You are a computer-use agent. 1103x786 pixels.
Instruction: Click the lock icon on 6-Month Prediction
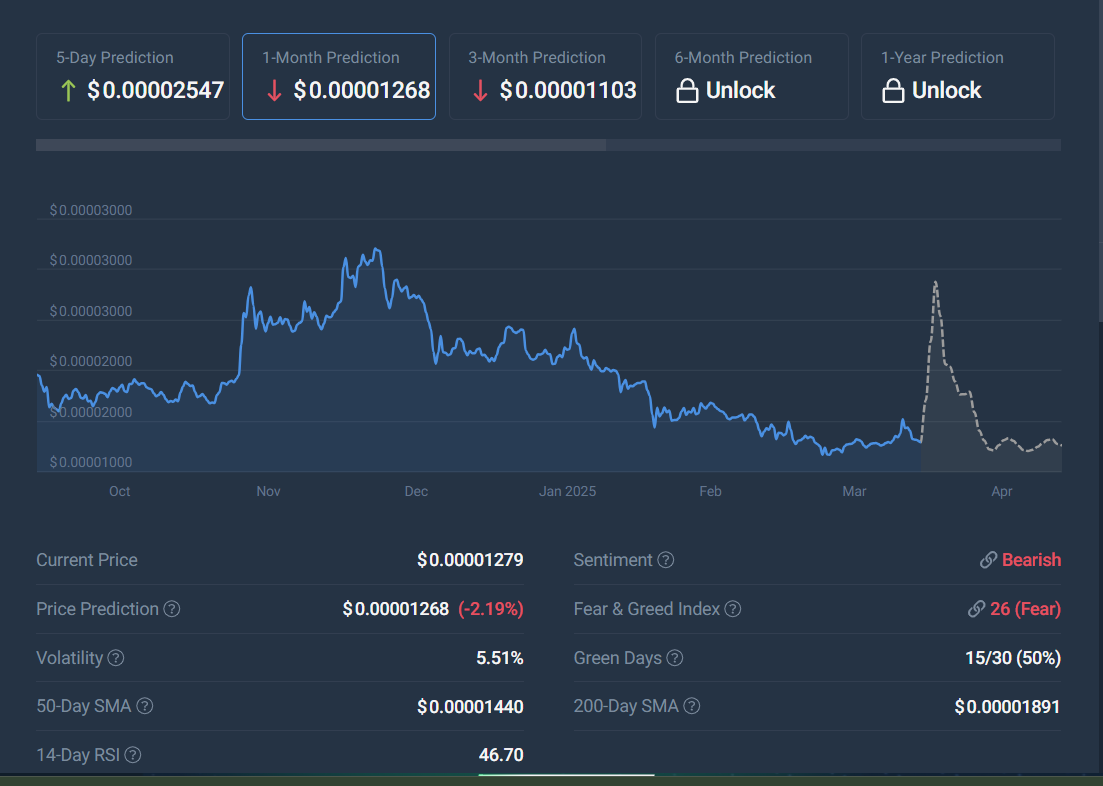click(x=687, y=91)
